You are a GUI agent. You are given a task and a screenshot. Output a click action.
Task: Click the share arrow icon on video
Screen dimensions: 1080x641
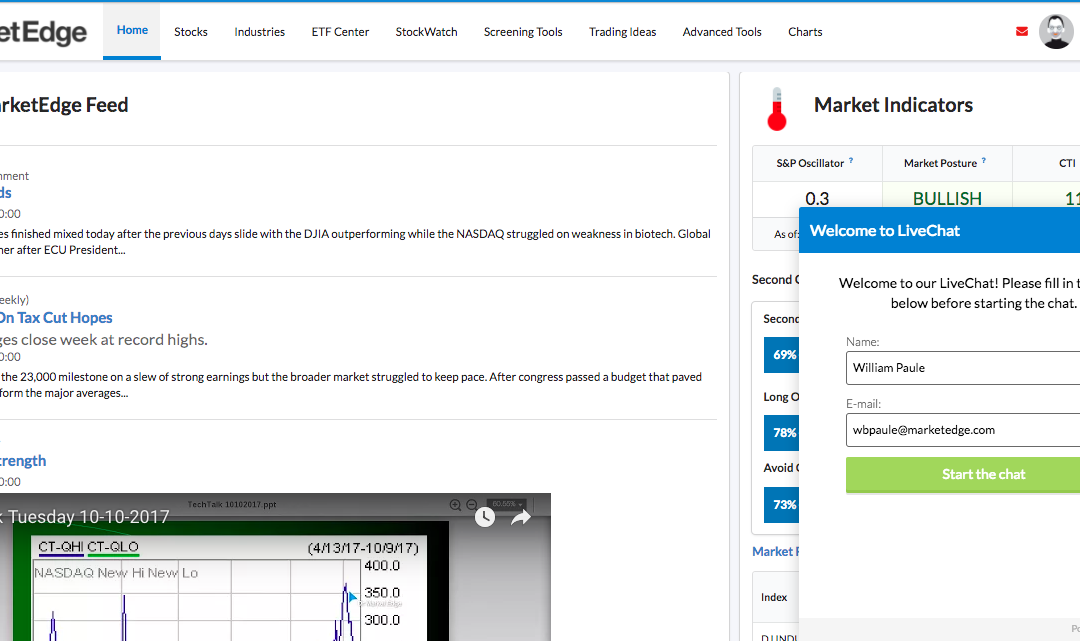pos(521,517)
